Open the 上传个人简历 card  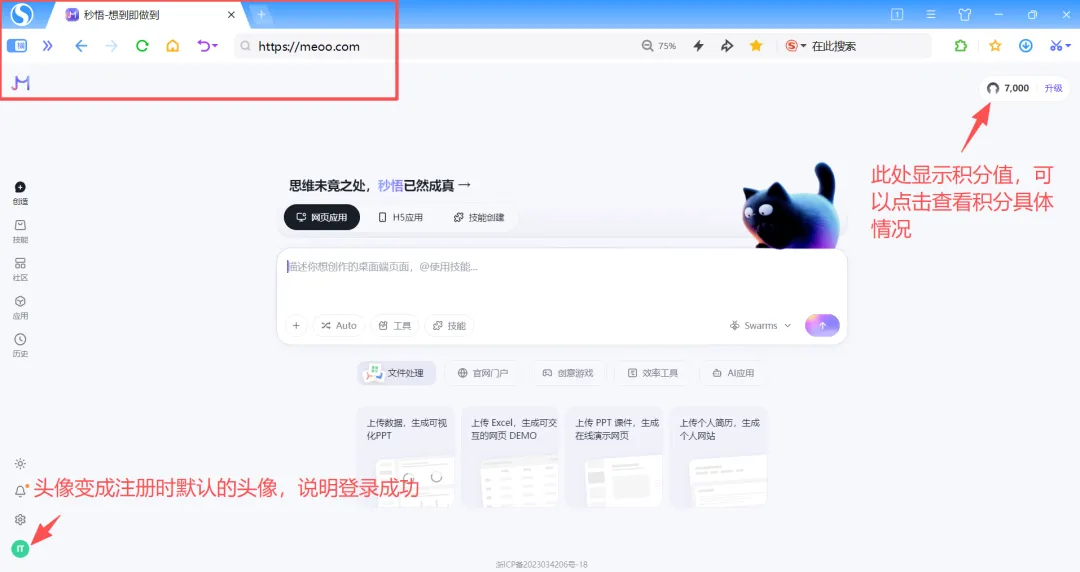(x=718, y=457)
